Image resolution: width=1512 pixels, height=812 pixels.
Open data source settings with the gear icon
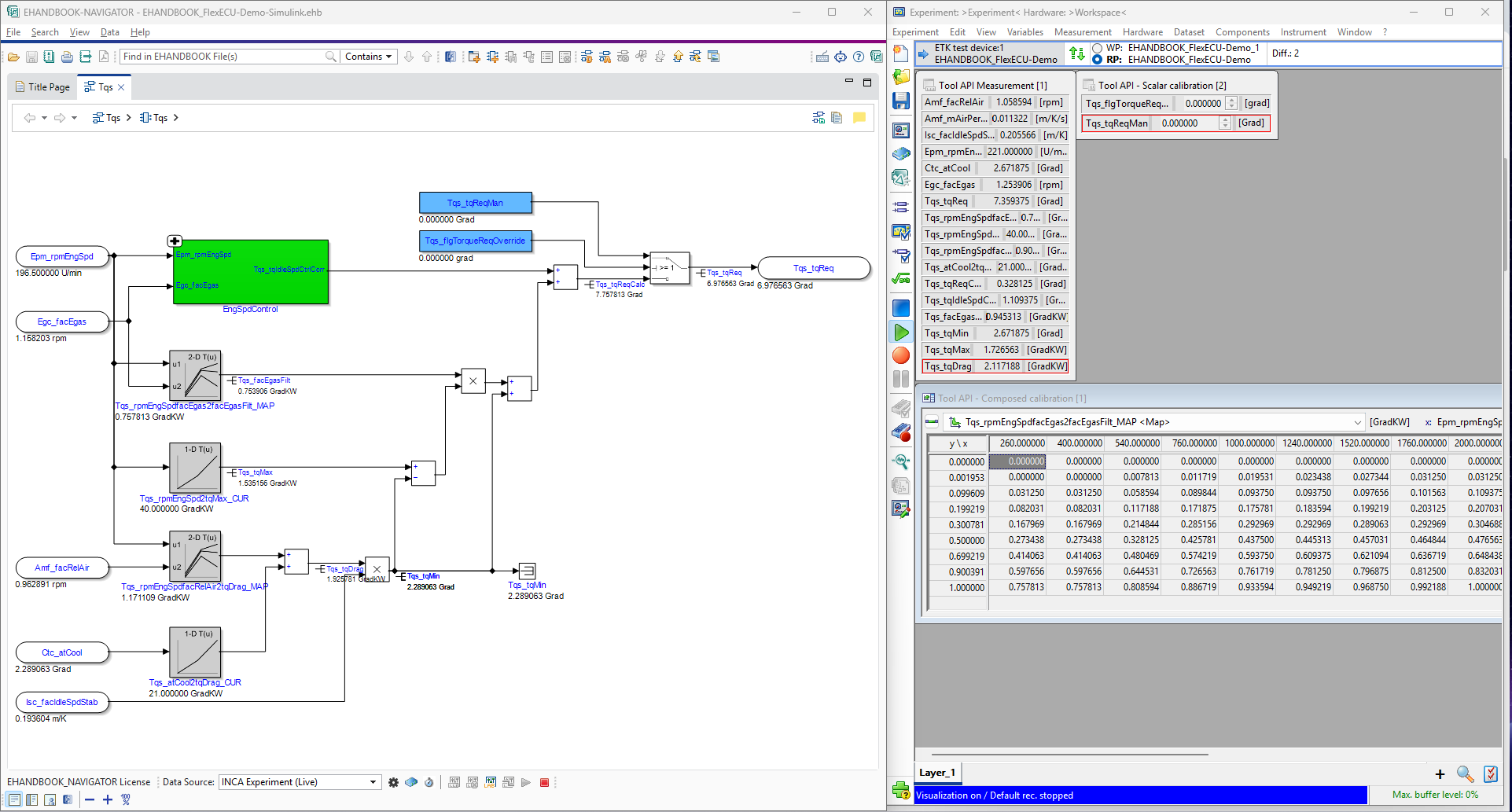393,782
